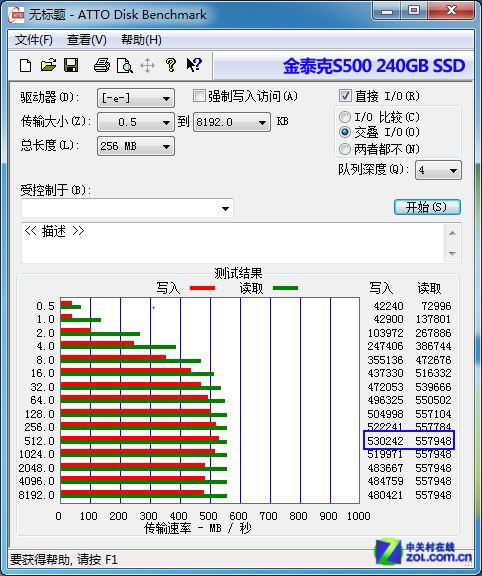The image size is (482, 576).
Task: Open the 文件(F) menu
Action: (x=33, y=40)
